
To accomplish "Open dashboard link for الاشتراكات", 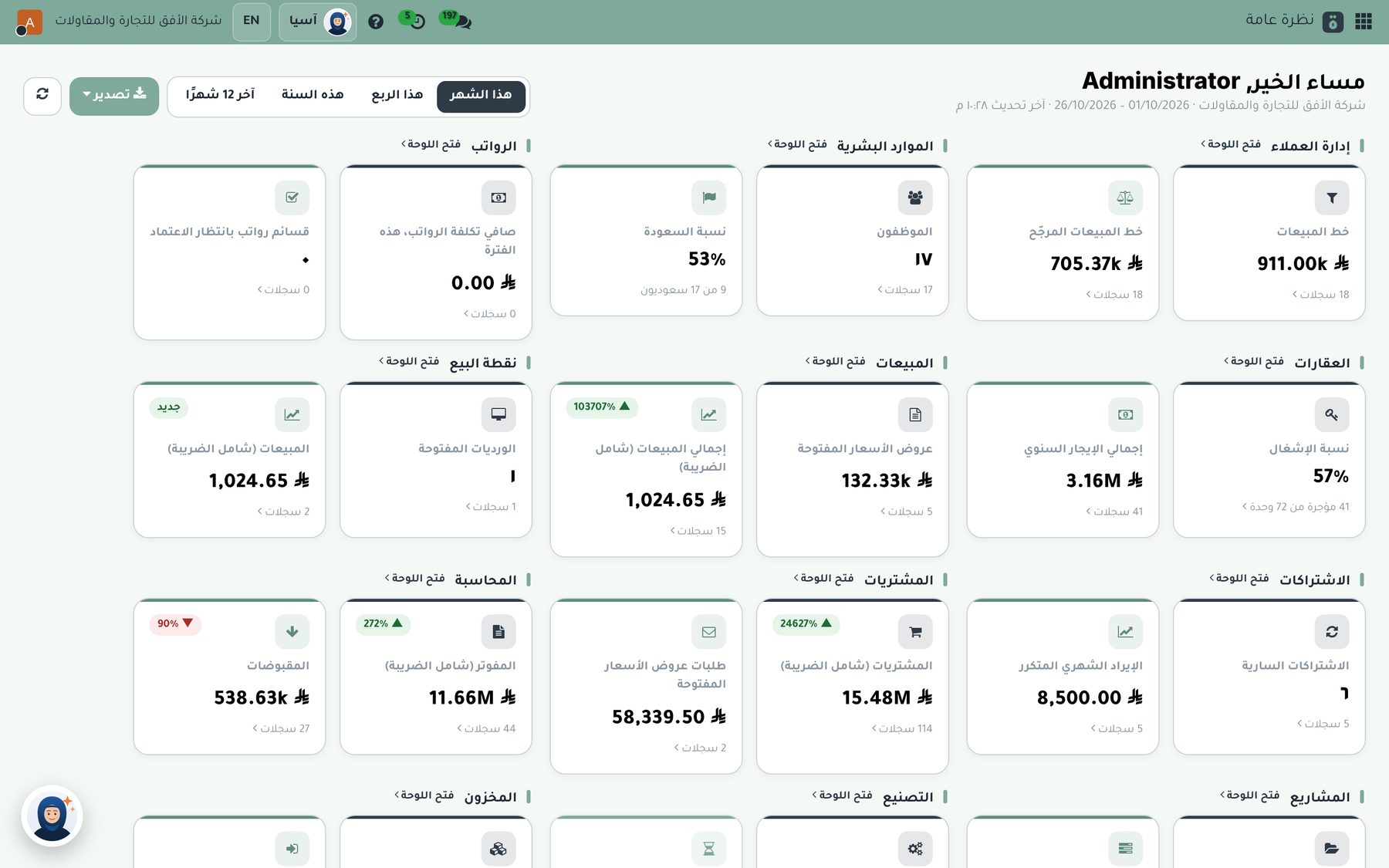I will click(1239, 578).
